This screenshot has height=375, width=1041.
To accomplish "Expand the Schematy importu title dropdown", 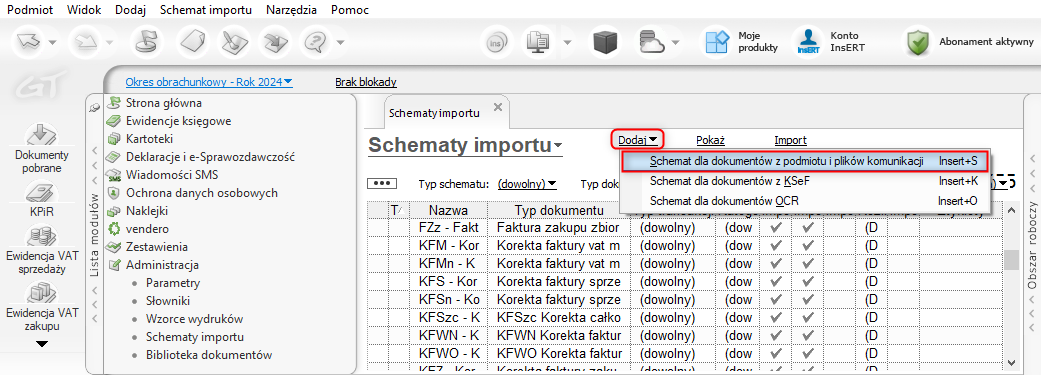I will click(465, 145).
